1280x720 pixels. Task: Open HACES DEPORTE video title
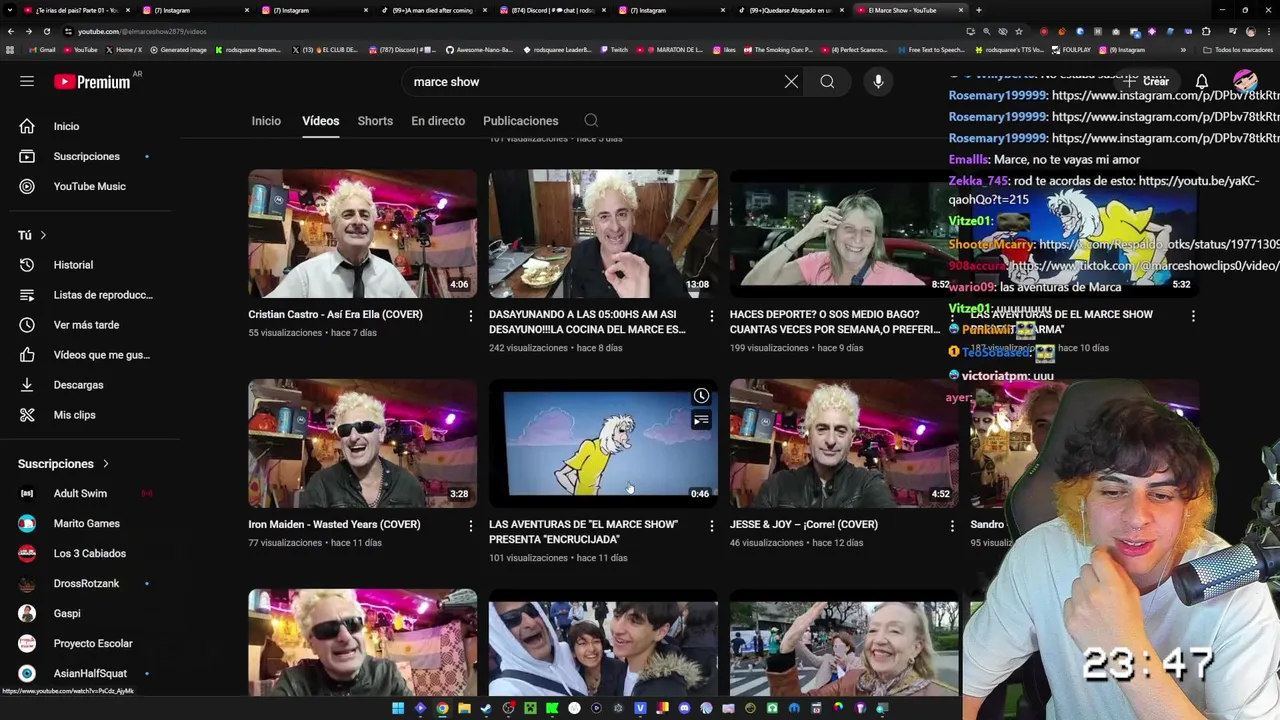[x=835, y=322]
